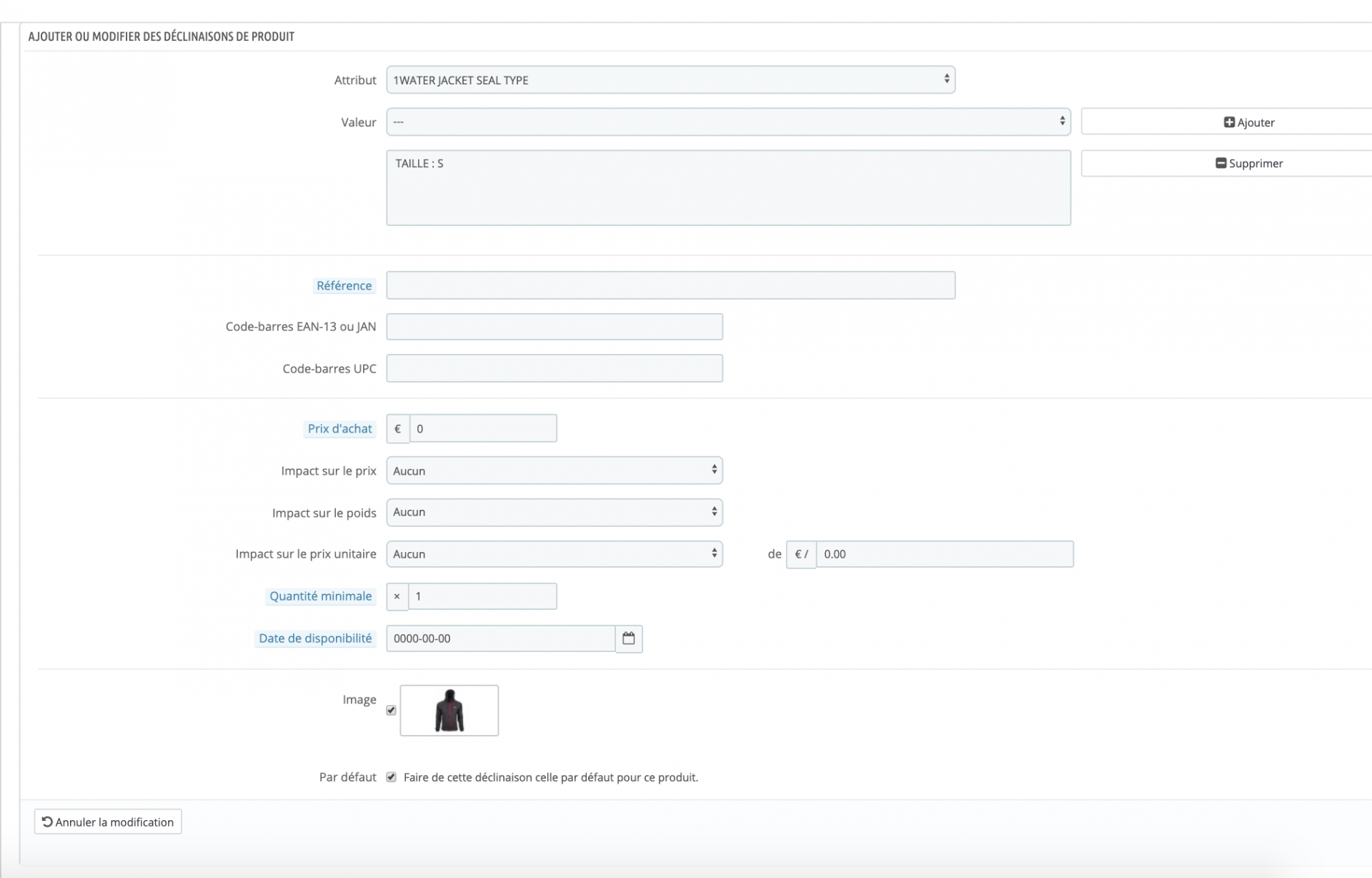
Task: Click into the Prix d'achat field
Action: click(x=483, y=428)
